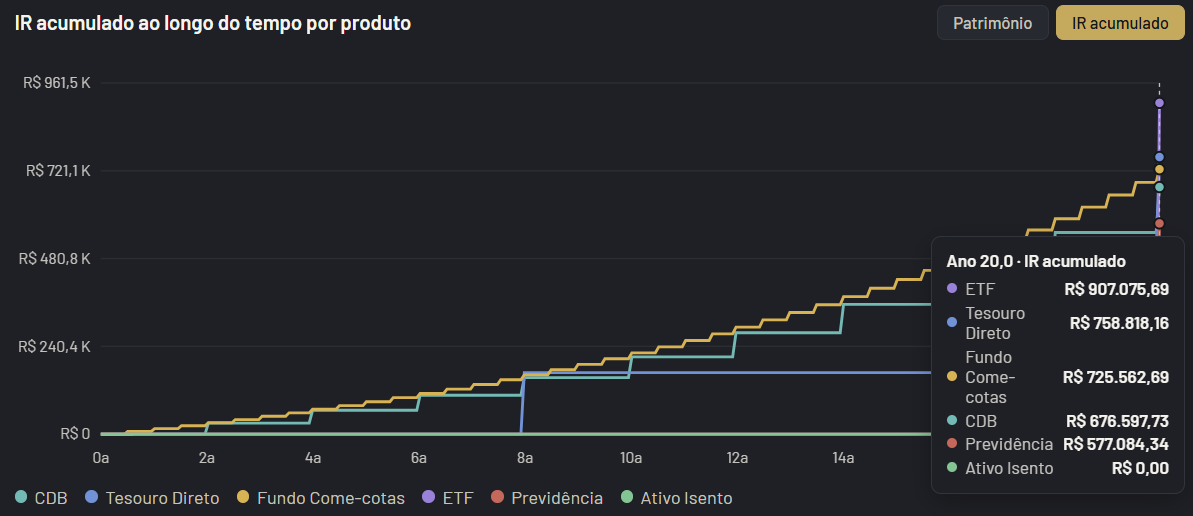Click the R$ 721,1 K axis label

59,170
